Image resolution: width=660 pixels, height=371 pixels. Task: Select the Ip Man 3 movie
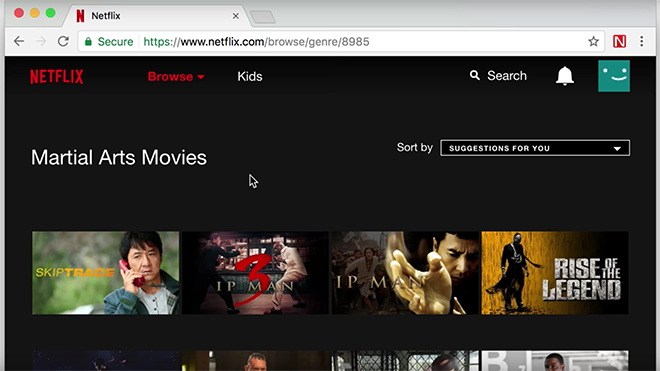[255, 272]
